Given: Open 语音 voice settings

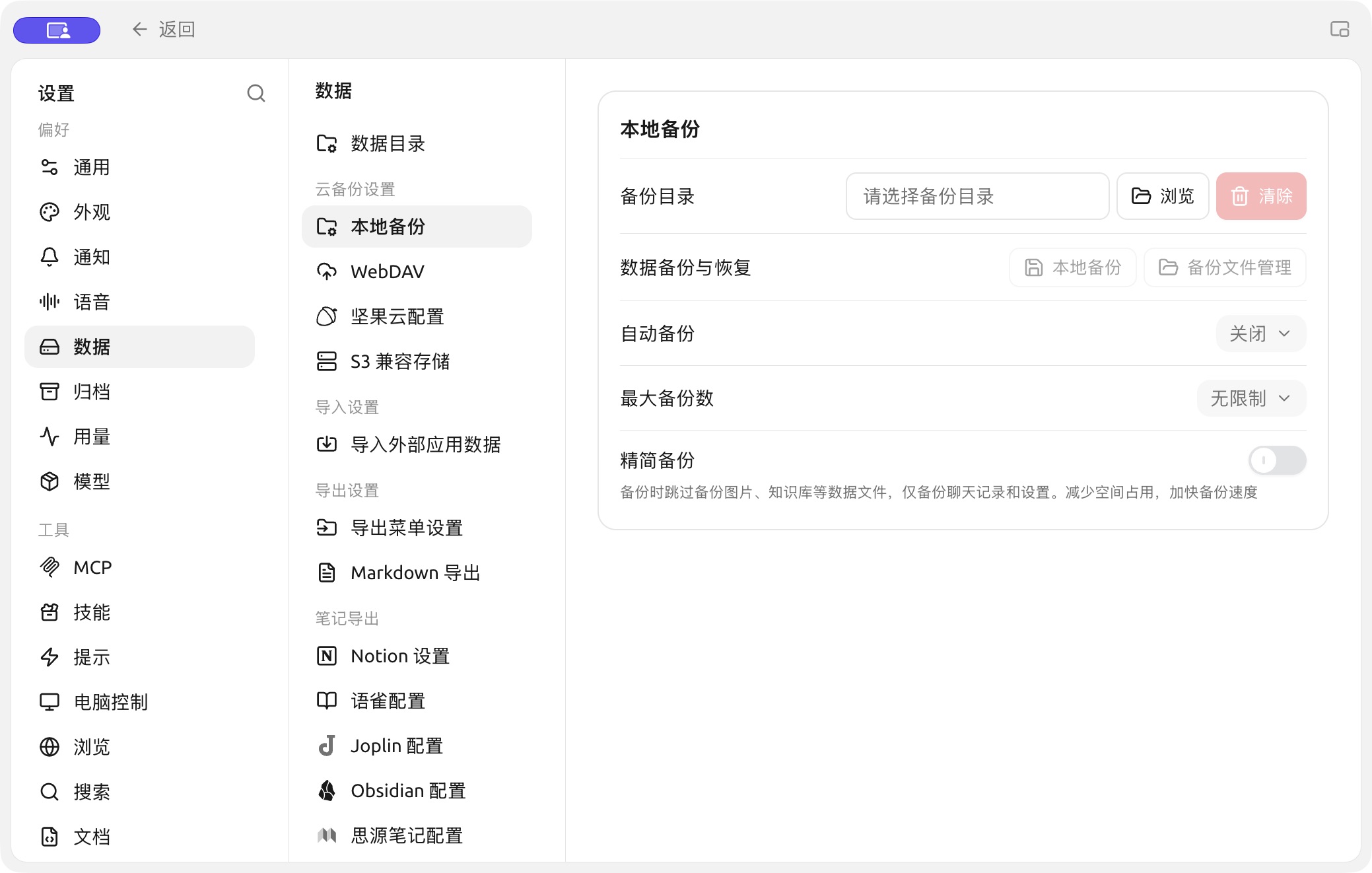Looking at the screenshot, I should 139,302.
